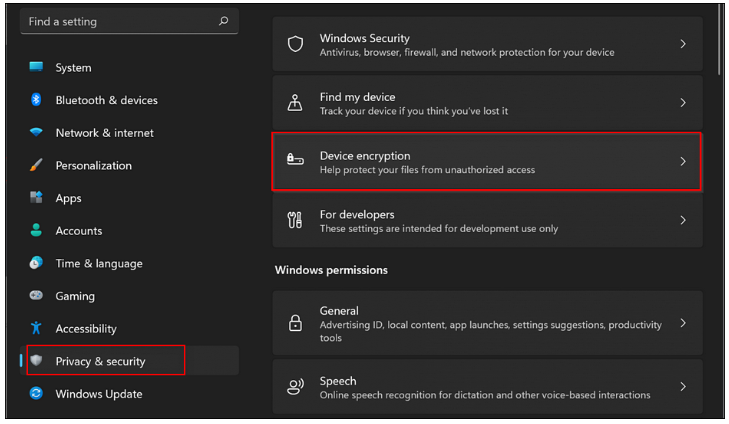Click the Device encryption lock-drive icon

tap(295, 159)
